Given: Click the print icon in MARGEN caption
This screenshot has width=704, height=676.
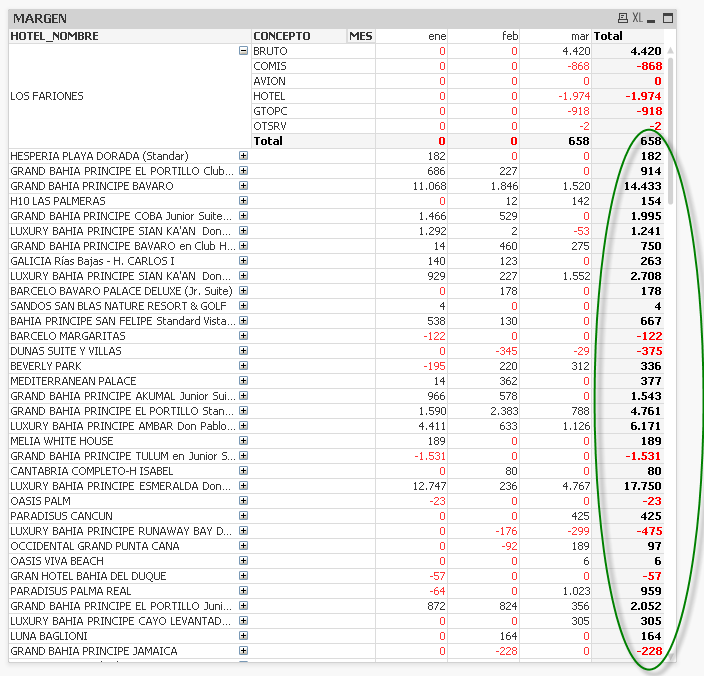Looking at the screenshot, I should pyautogui.click(x=623, y=18).
